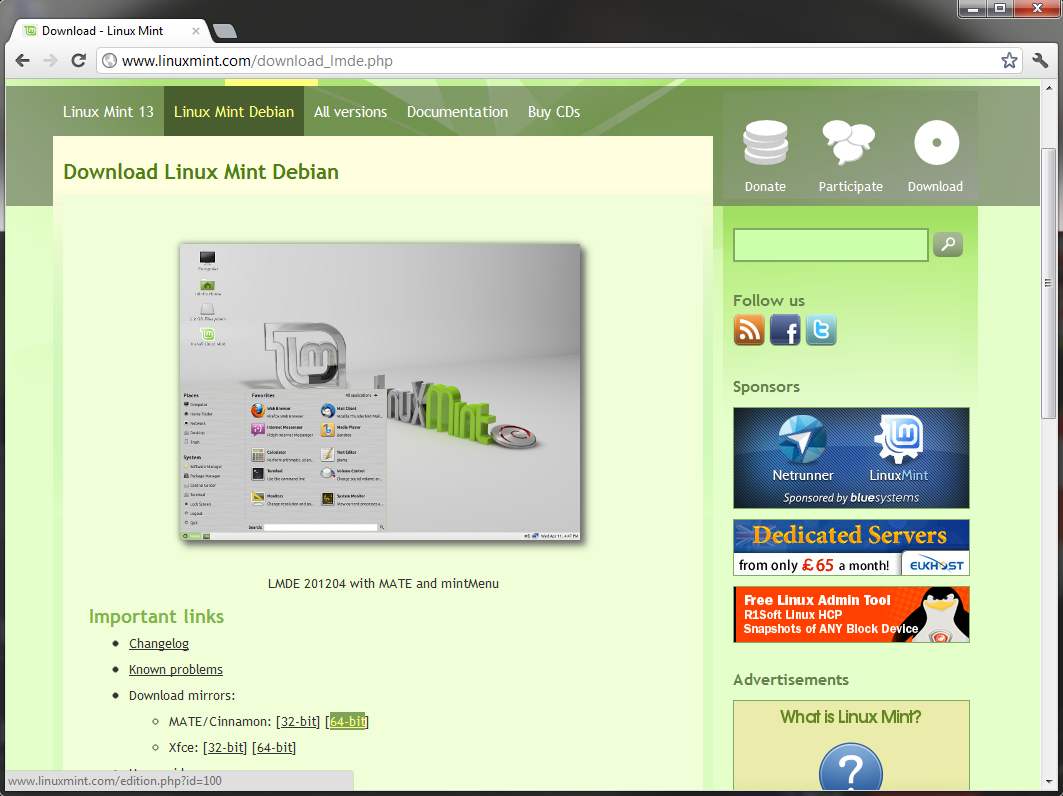Open the Linux Mint 13 tab
The image size is (1063, 796).
coord(108,112)
